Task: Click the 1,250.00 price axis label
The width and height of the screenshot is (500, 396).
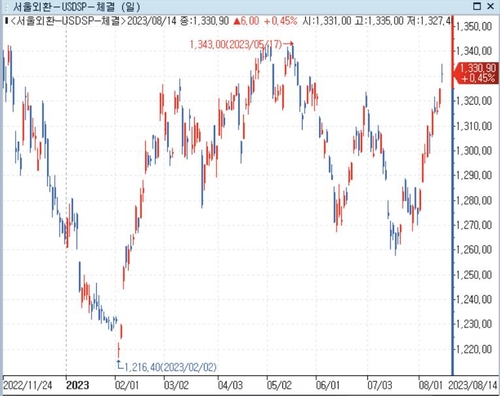Action: 474,275
